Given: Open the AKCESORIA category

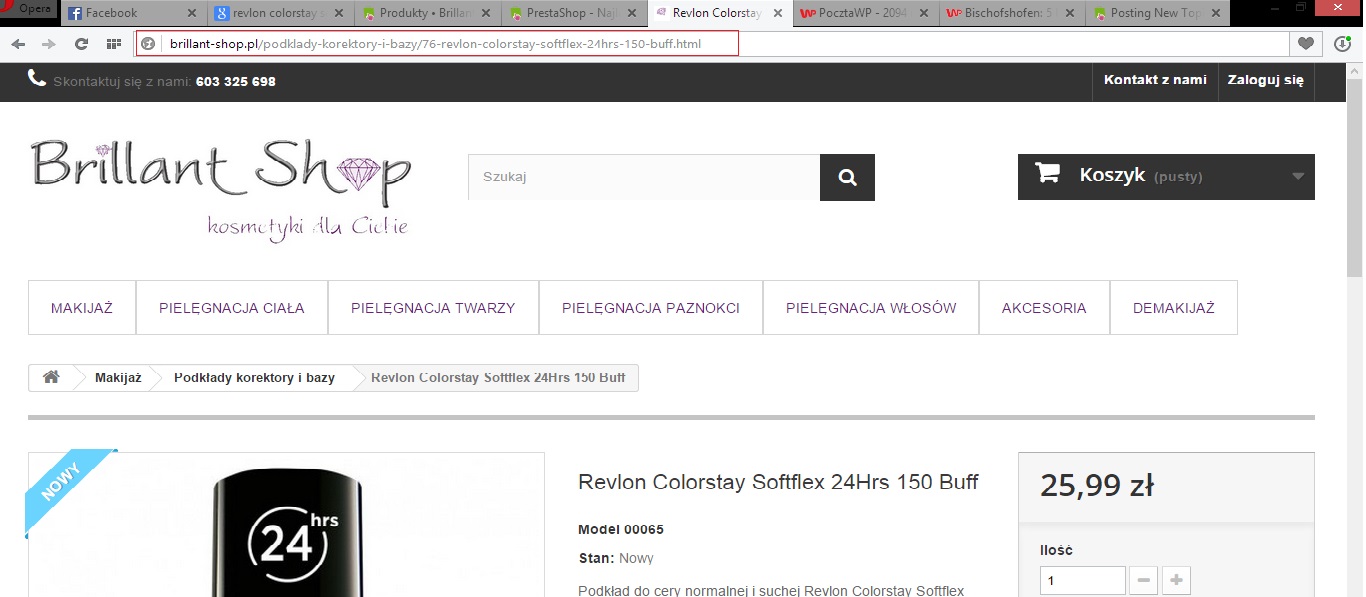Looking at the screenshot, I should tap(1044, 308).
